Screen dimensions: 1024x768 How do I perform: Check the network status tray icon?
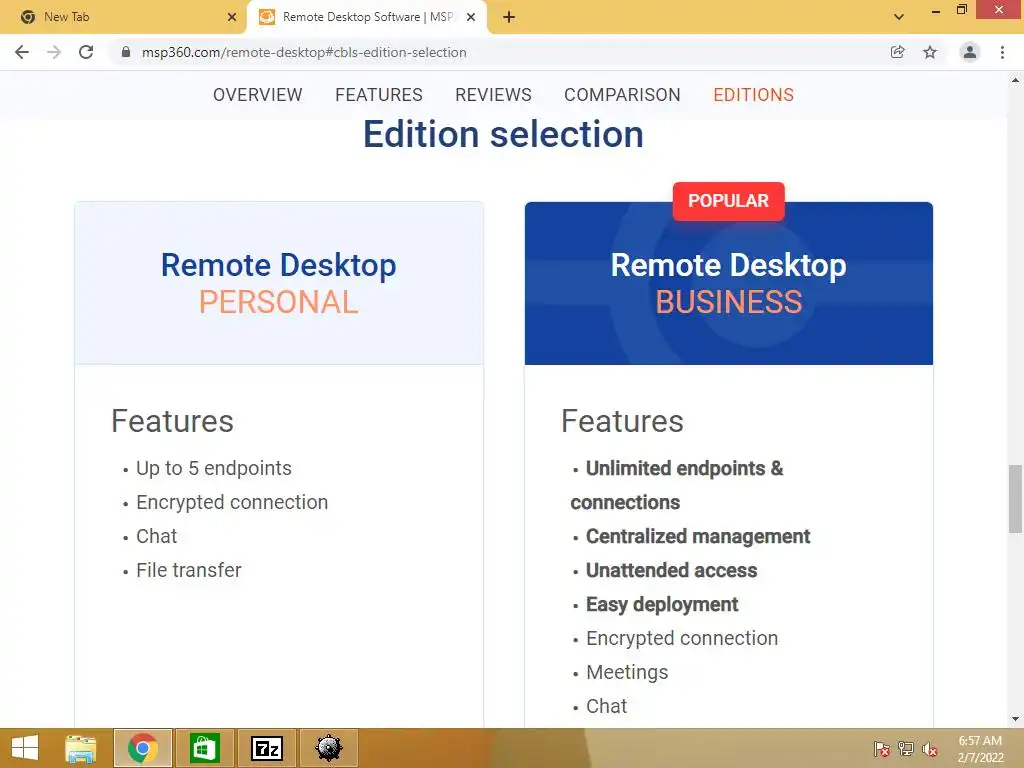click(906, 748)
